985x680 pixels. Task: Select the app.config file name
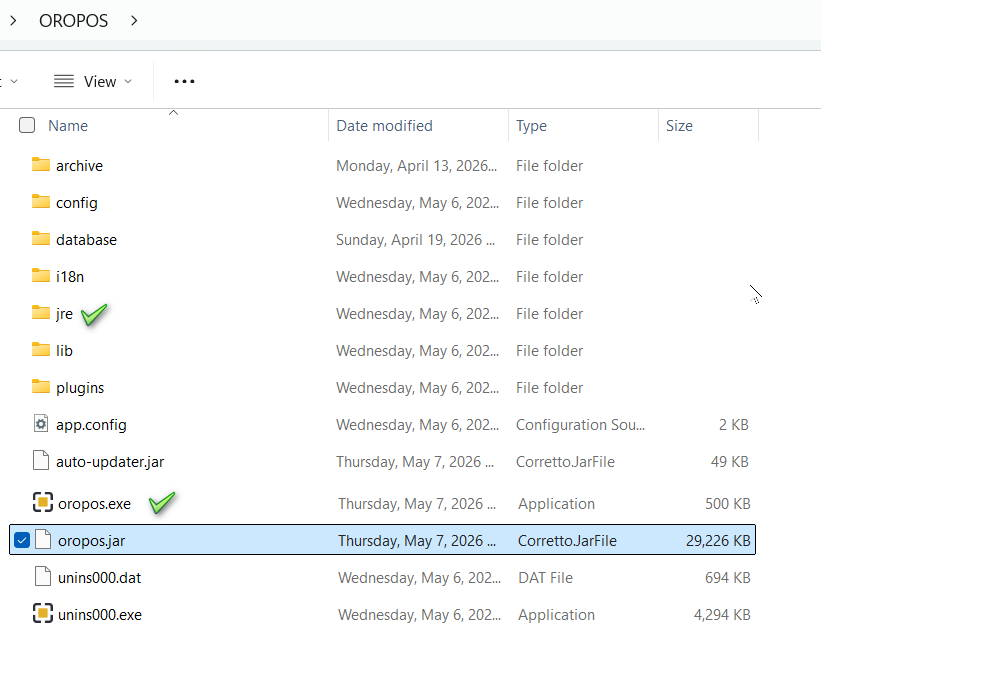(91, 425)
